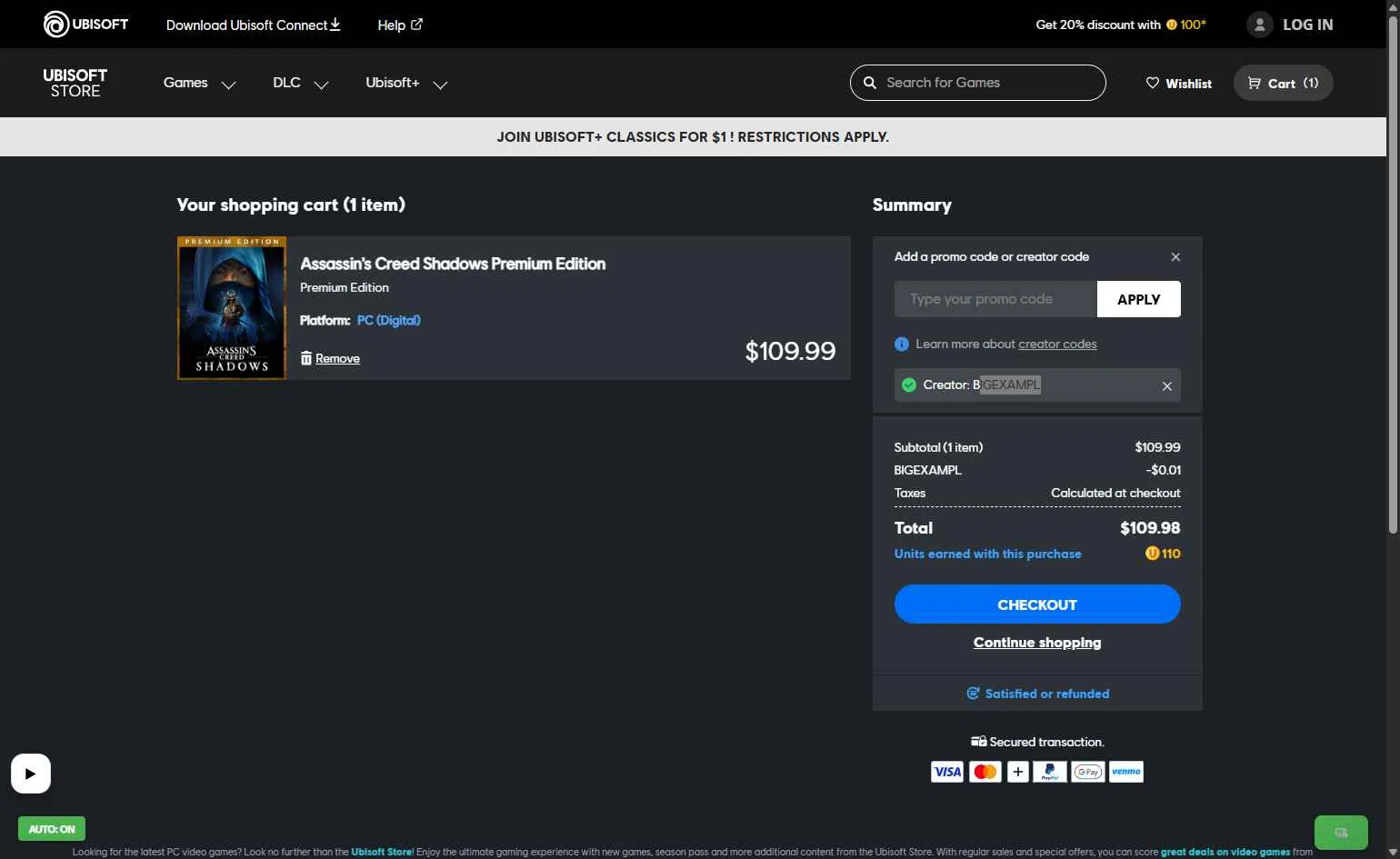Open Satisfied or refunded info
Viewport: 1400px width, 859px height.
tap(1037, 694)
